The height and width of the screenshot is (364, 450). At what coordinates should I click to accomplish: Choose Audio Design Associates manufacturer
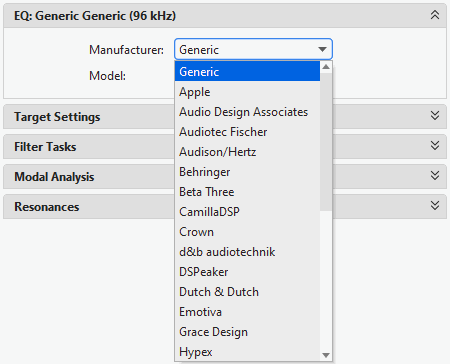click(x=247, y=112)
